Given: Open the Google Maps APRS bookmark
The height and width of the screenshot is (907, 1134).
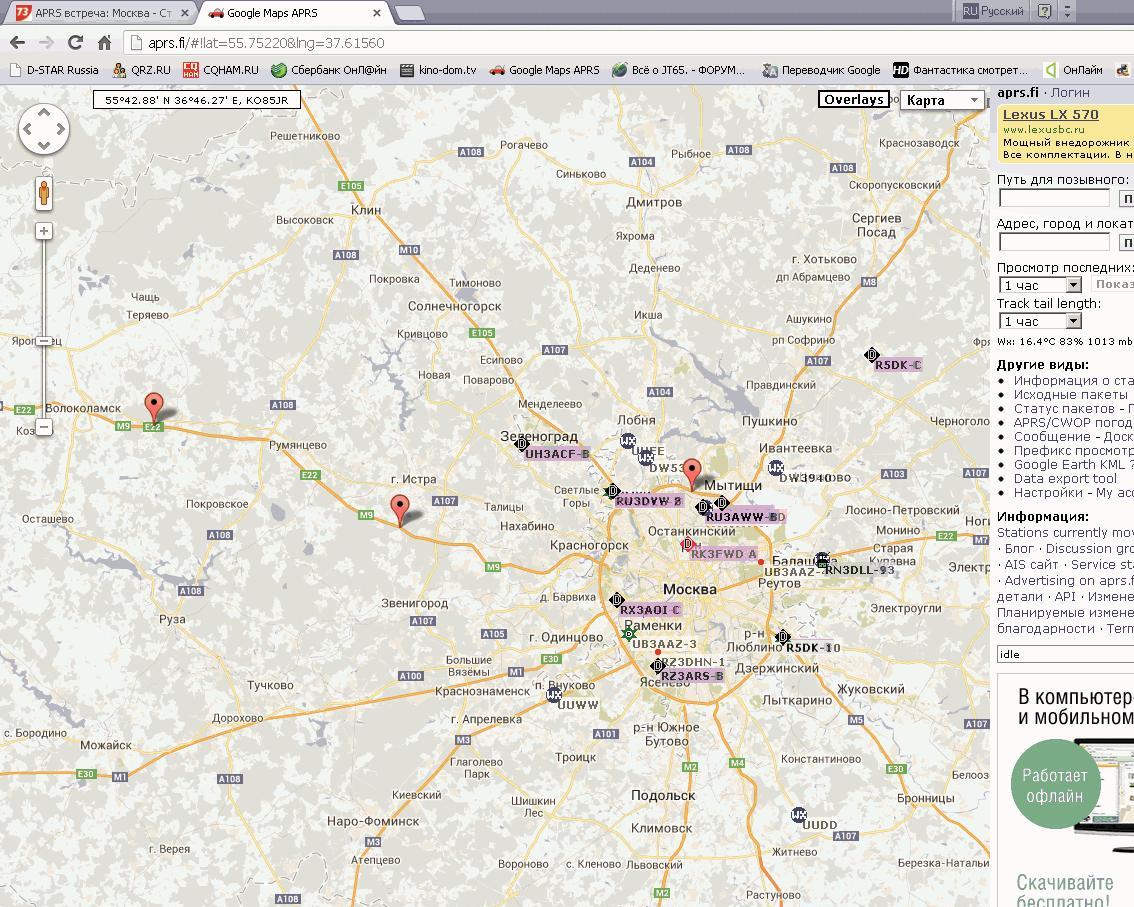Looking at the screenshot, I should pyautogui.click(x=545, y=70).
